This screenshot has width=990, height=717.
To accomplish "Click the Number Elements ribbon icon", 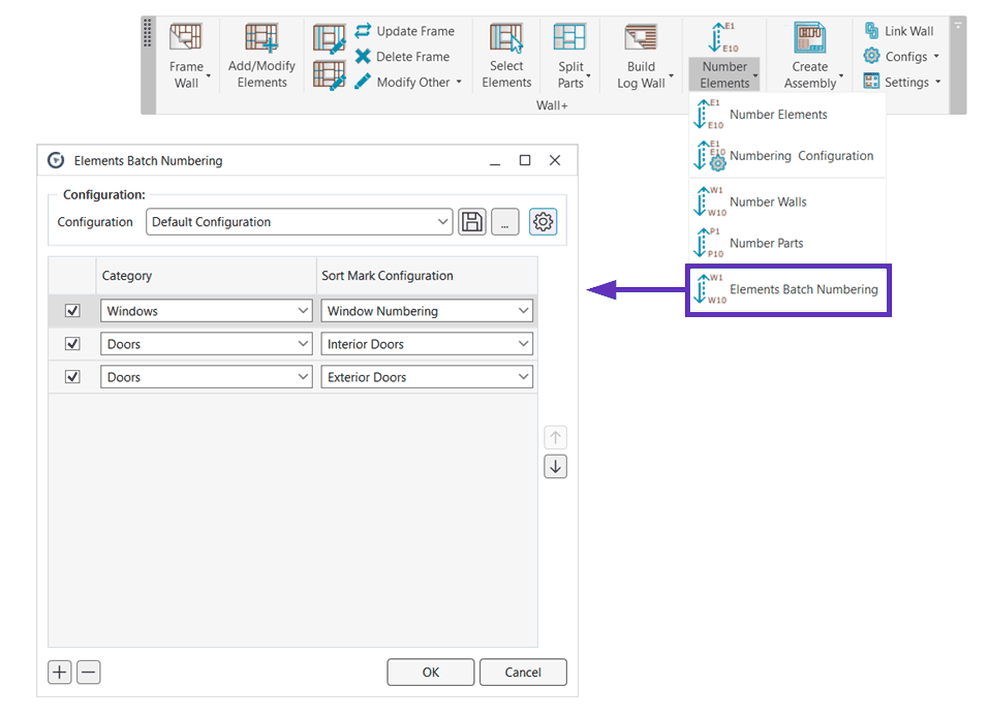I will tap(724, 38).
